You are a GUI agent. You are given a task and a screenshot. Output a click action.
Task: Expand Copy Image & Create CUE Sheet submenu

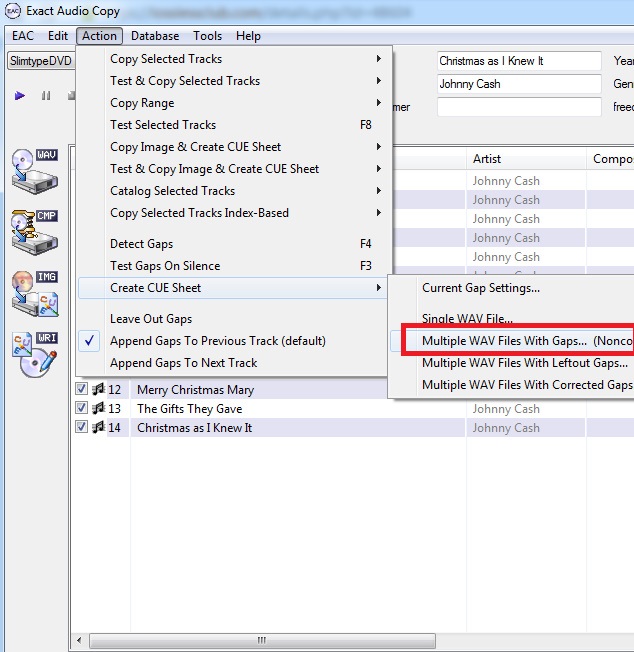pyautogui.click(x=233, y=147)
